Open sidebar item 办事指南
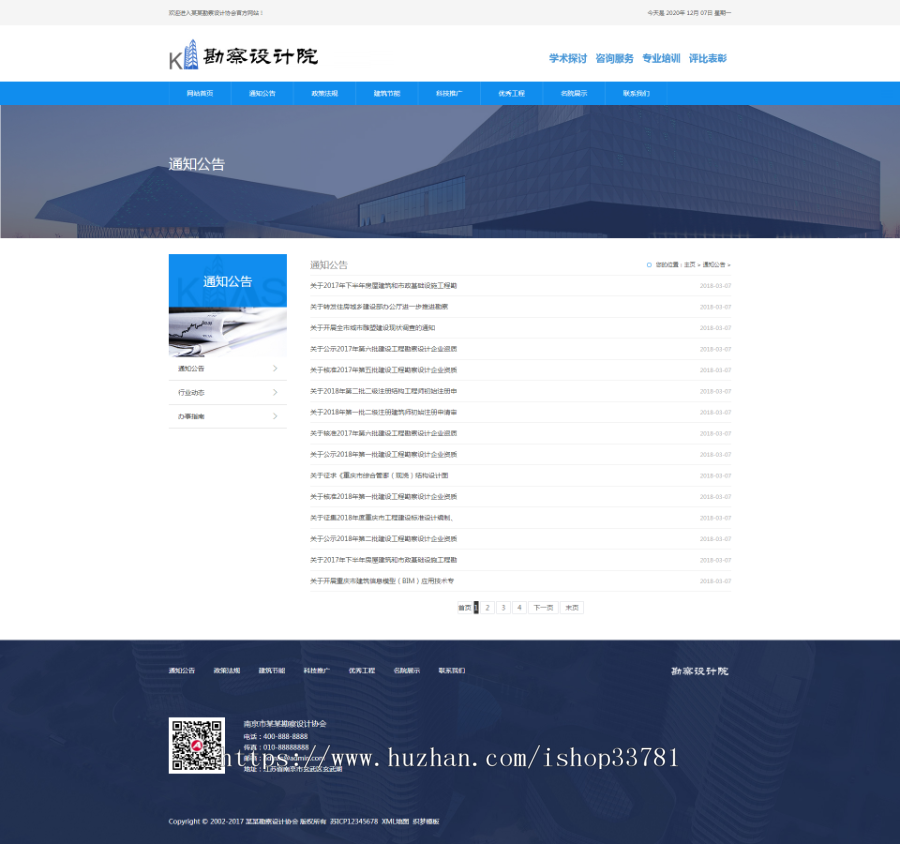 click(x=228, y=416)
